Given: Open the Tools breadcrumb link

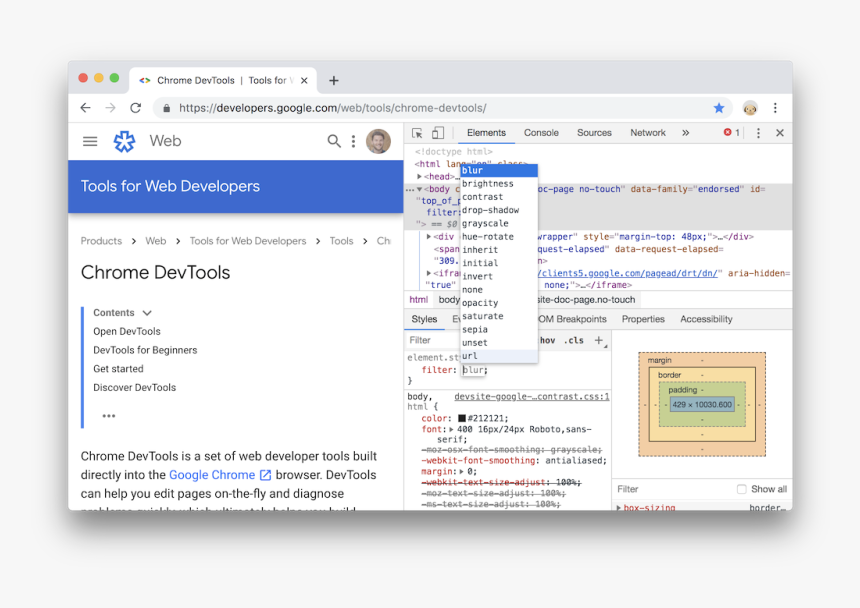Looking at the screenshot, I should click(341, 241).
